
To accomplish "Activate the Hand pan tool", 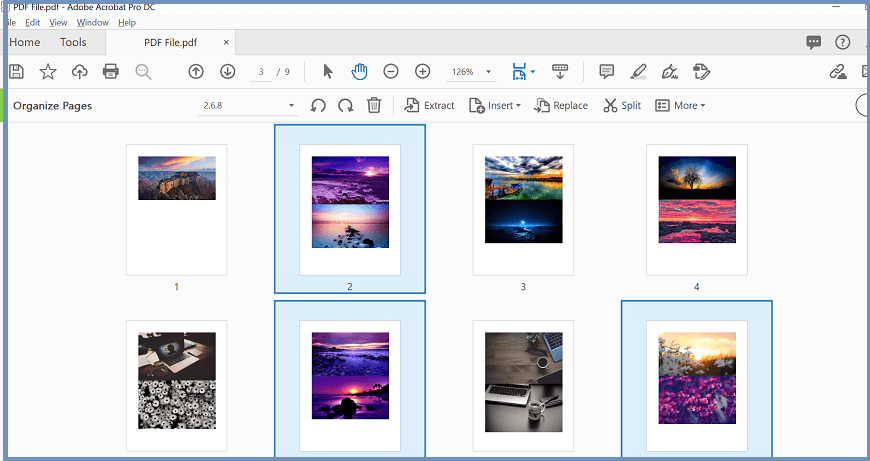I will click(x=360, y=72).
